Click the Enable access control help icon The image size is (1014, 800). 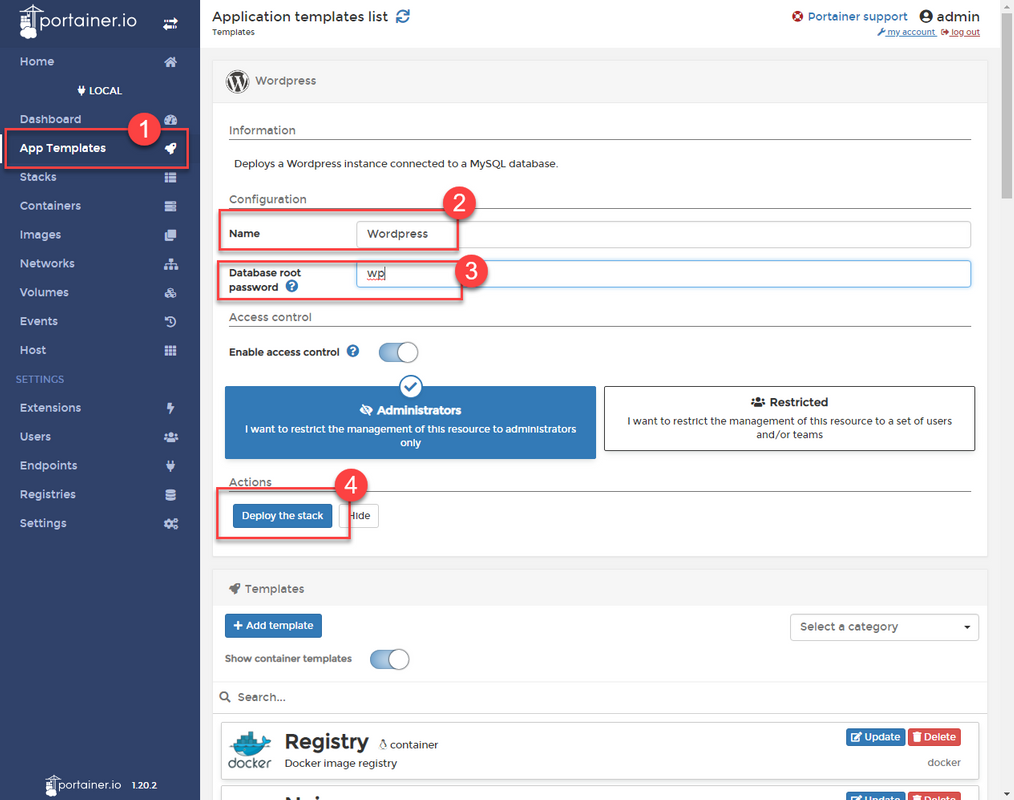[352, 351]
